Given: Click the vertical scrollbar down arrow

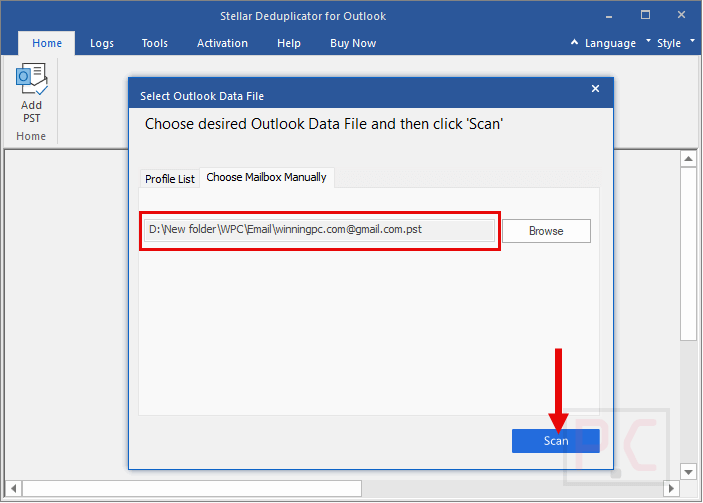Looking at the screenshot, I should (688, 472).
